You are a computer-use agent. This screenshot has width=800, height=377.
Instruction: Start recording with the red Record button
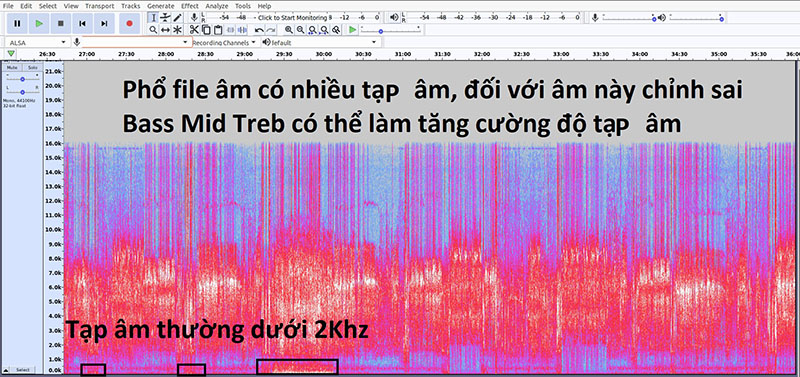[x=129, y=23]
